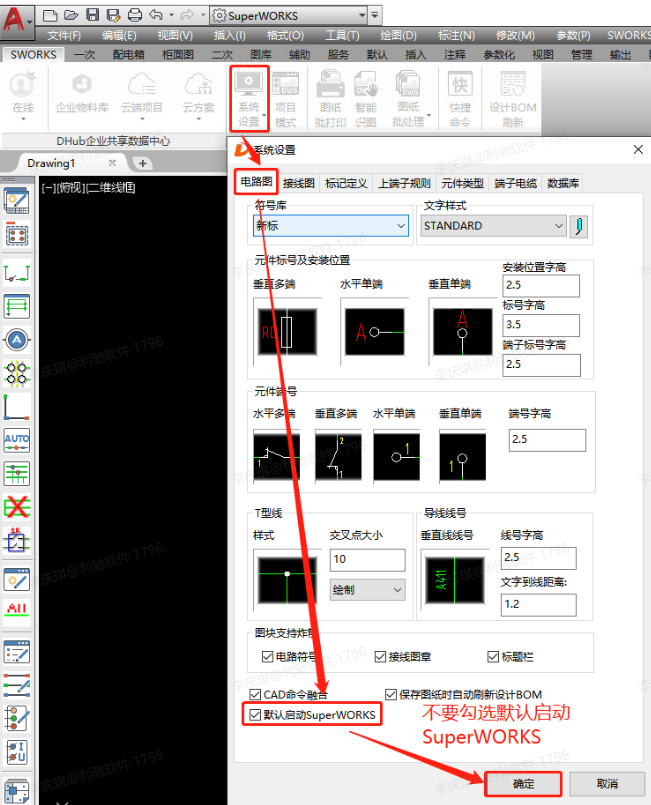The width and height of the screenshot is (651, 805).
Task: Click the 文字到线距离 field showing 1.2
Action: (539, 605)
